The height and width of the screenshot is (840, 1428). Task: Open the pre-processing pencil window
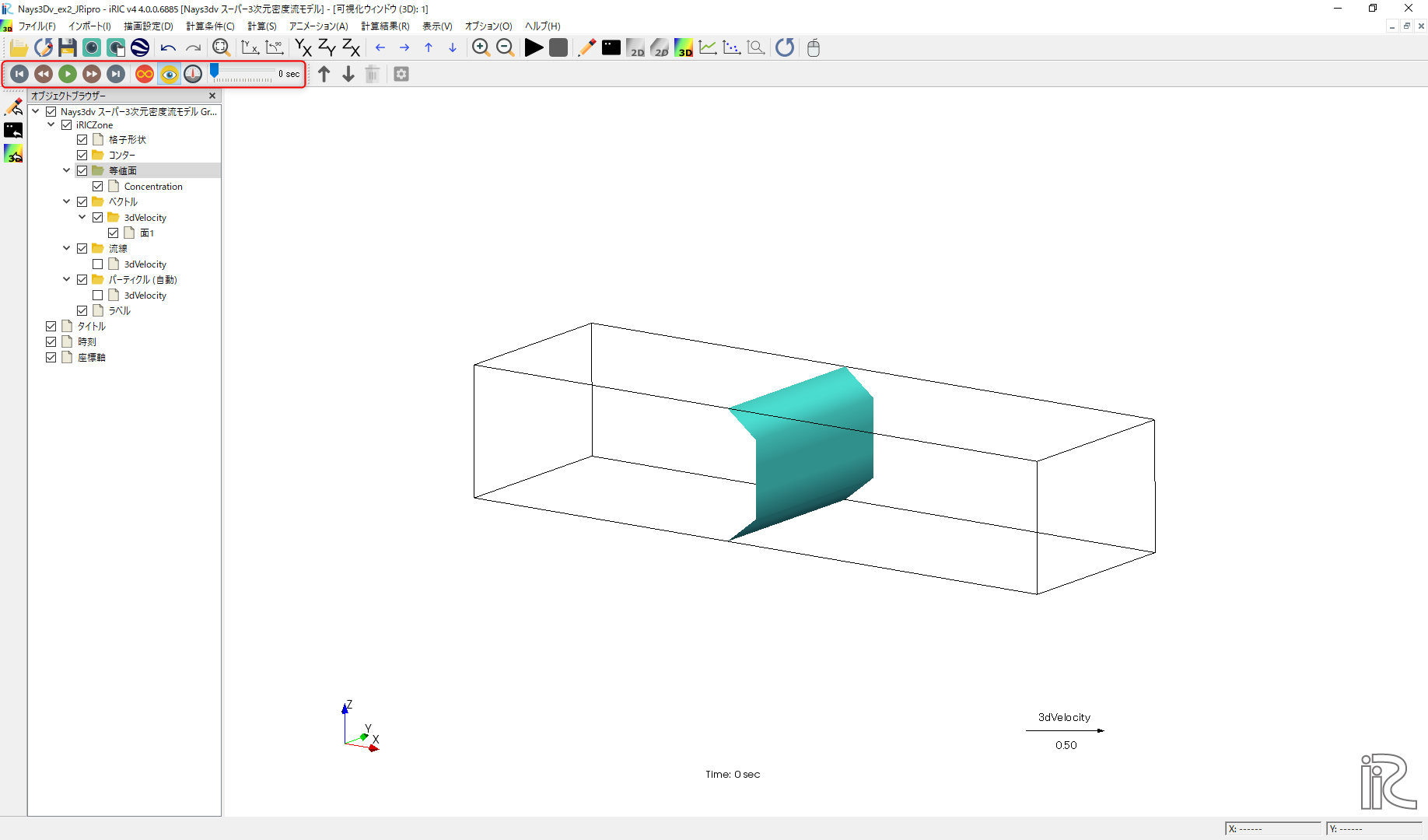pyautogui.click(x=587, y=48)
